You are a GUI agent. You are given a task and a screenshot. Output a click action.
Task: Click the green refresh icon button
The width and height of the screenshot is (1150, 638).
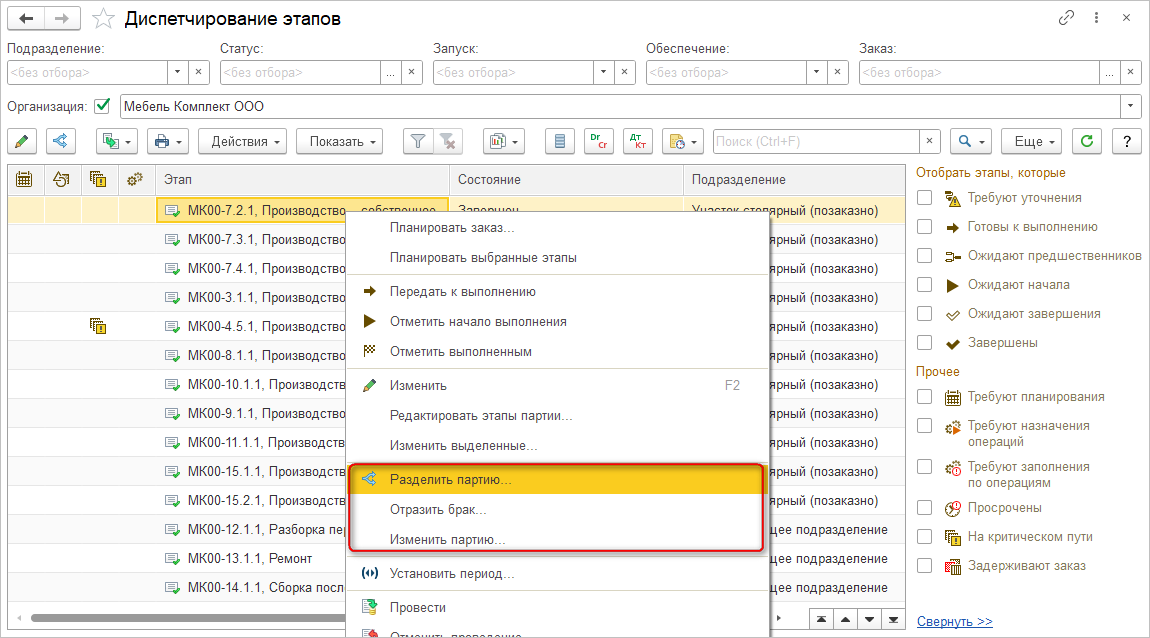coord(1086,142)
